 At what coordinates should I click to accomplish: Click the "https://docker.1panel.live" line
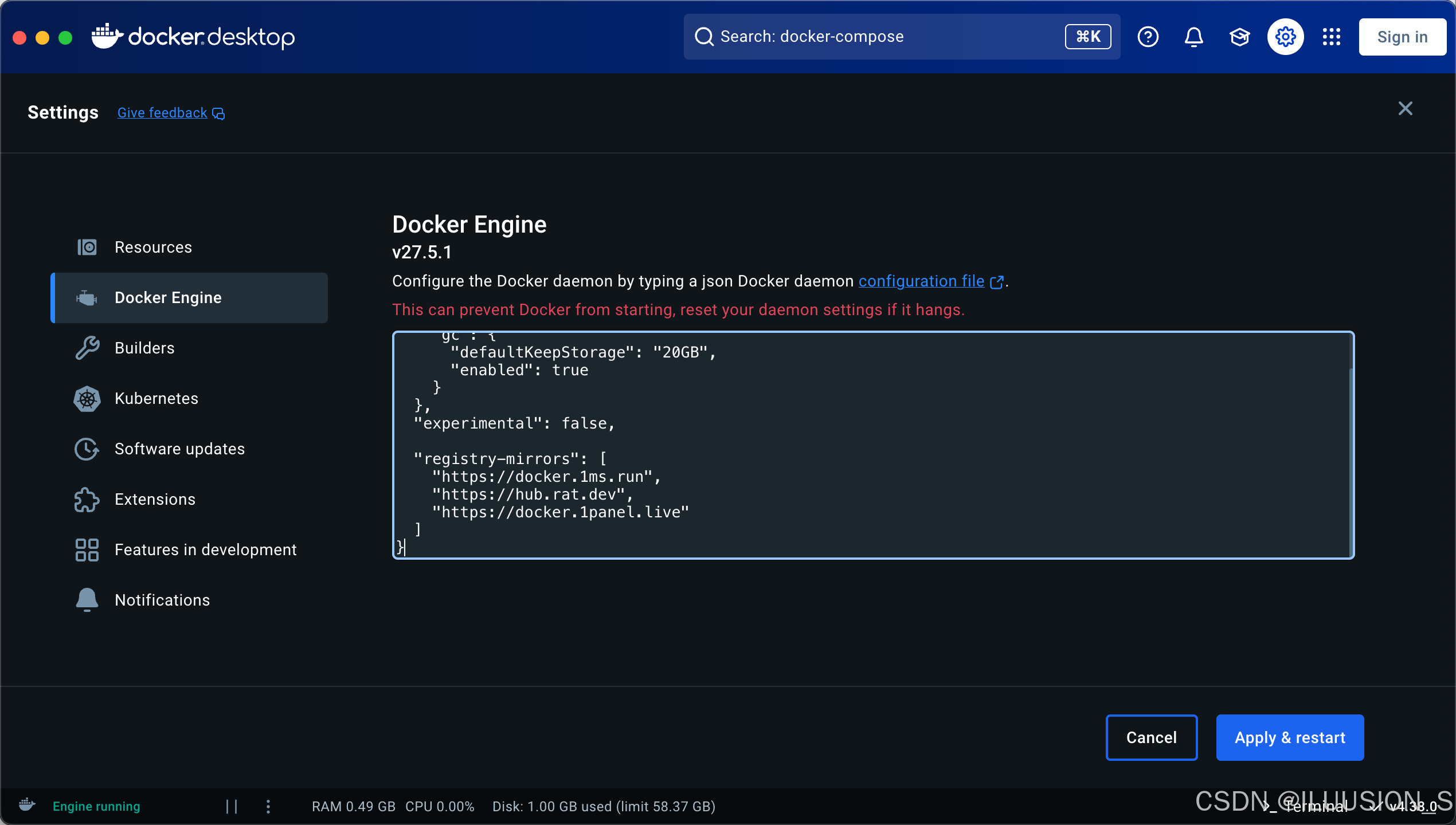pos(561,512)
